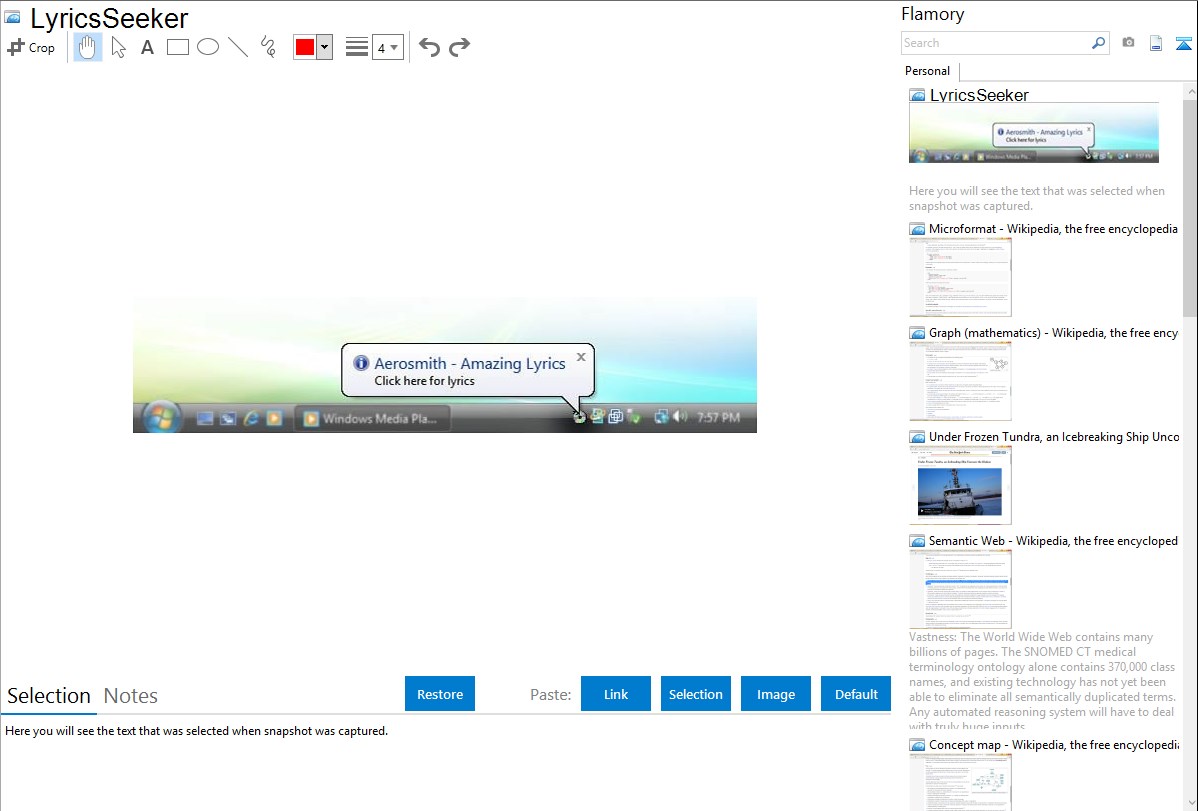This screenshot has height=811, width=1198.
Task: Choose the arrow pointer tool
Action: pos(118,47)
